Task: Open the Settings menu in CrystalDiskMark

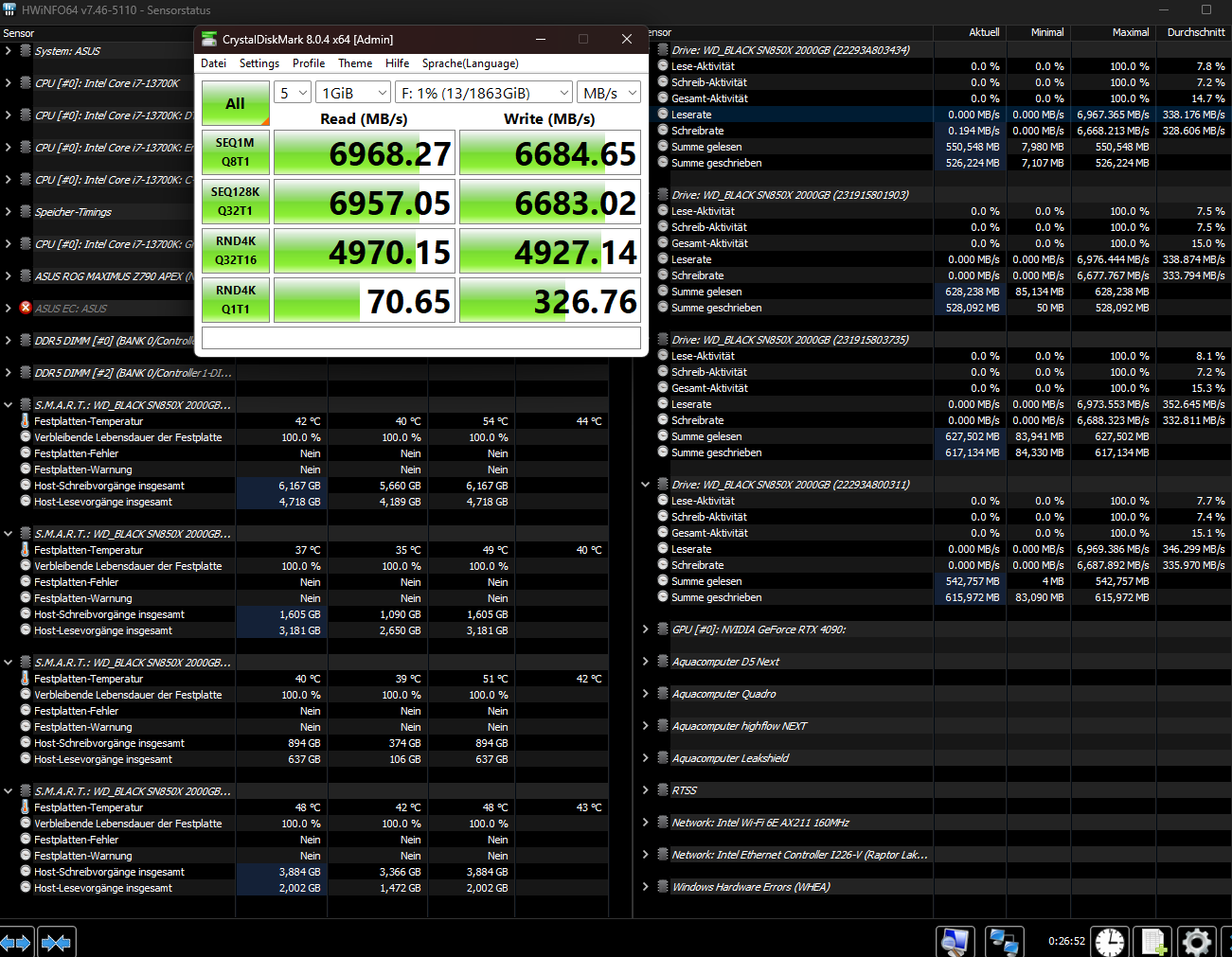Action: [259, 63]
